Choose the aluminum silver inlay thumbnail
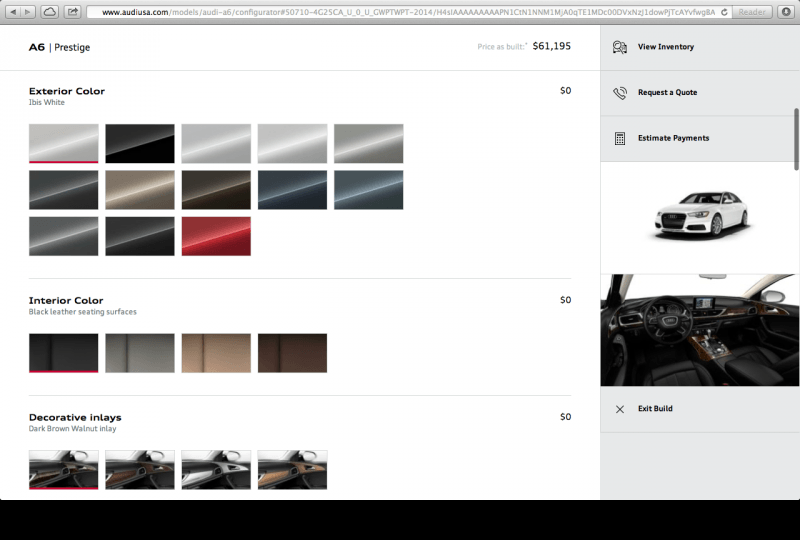 point(216,470)
